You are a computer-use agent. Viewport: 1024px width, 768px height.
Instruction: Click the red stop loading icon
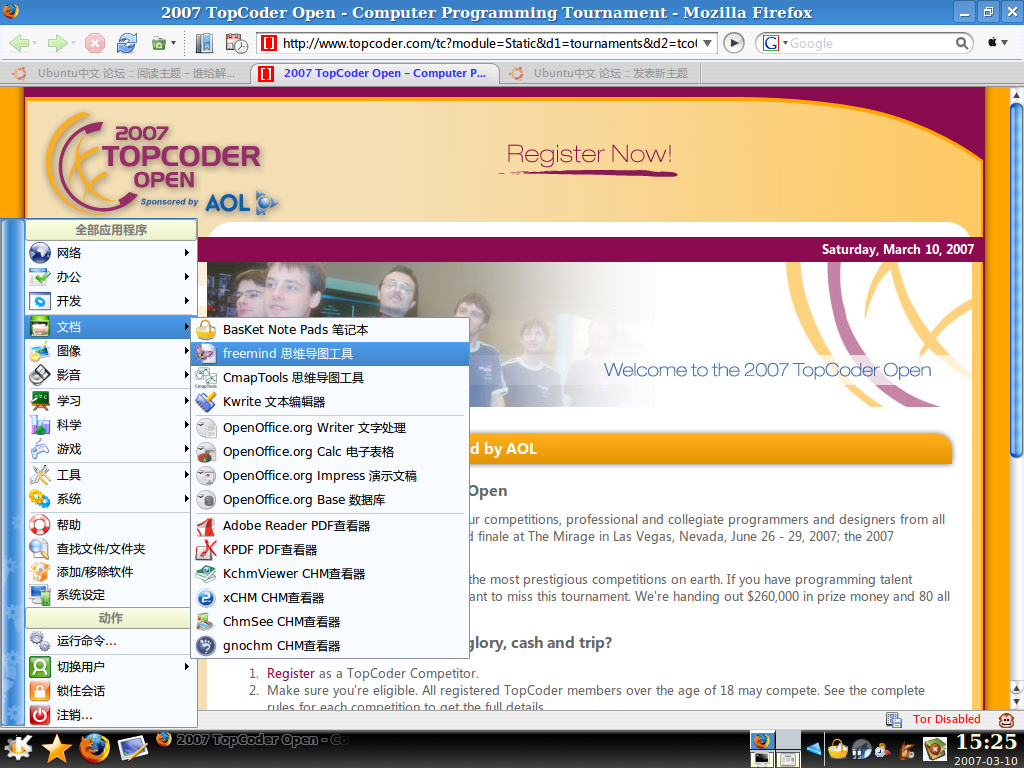tap(95, 43)
